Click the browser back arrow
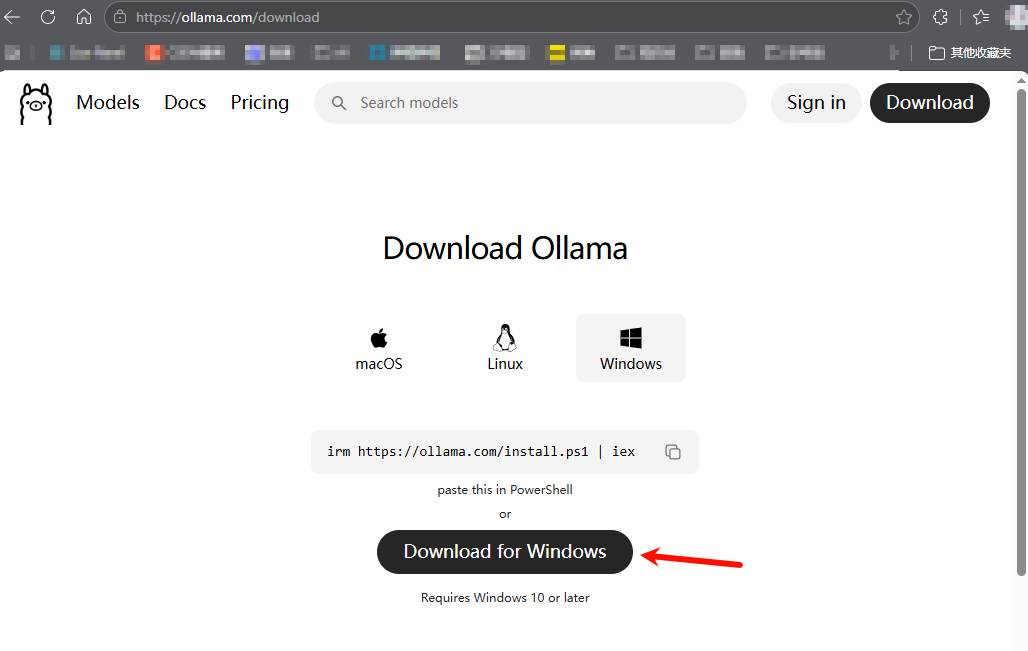The width and height of the screenshot is (1028, 651). pos(12,17)
